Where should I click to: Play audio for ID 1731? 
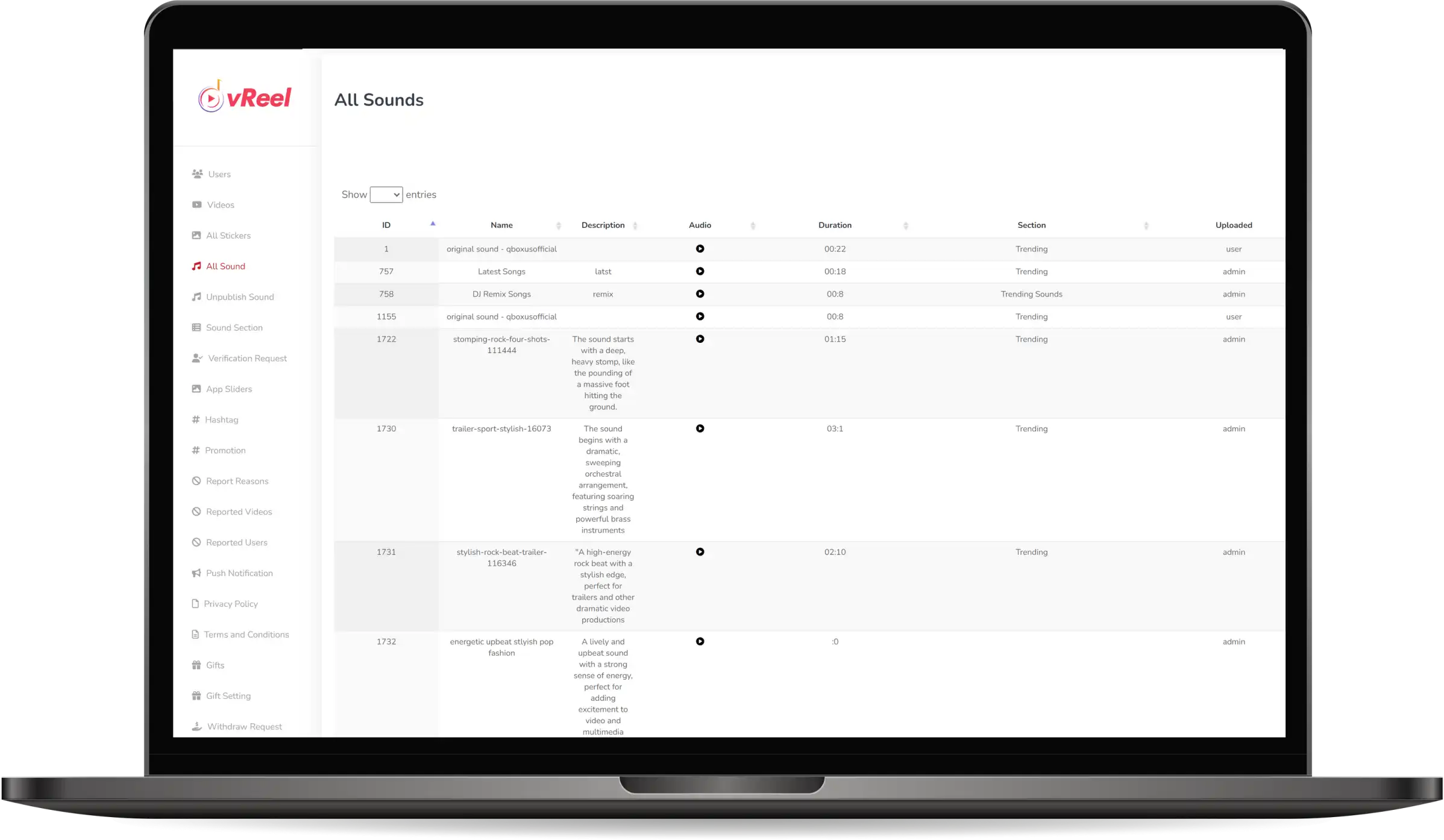[x=700, y=552]
